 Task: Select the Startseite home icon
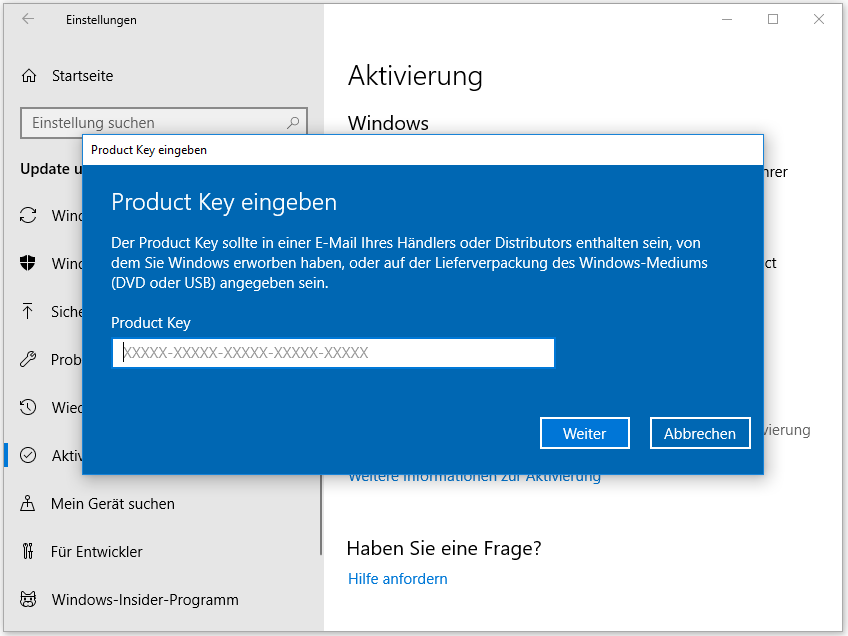point(31,75)
